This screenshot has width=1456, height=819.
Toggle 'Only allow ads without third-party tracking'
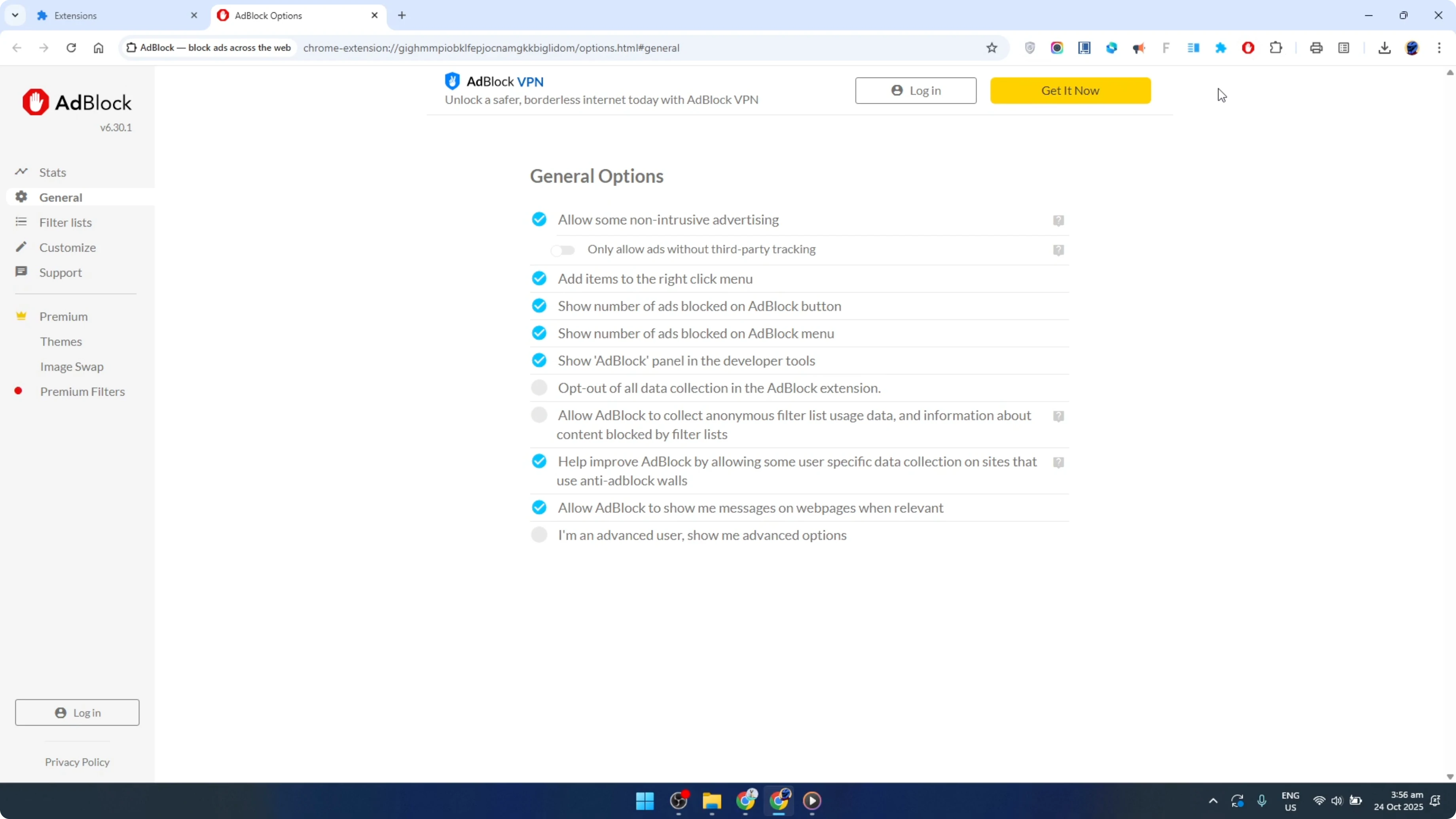(x=563, y=250)
